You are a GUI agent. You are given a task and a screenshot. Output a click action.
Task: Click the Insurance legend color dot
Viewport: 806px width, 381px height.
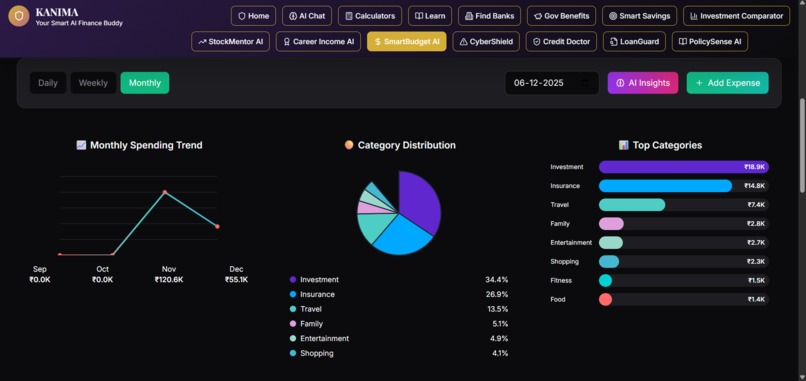(x=293, y=294)
